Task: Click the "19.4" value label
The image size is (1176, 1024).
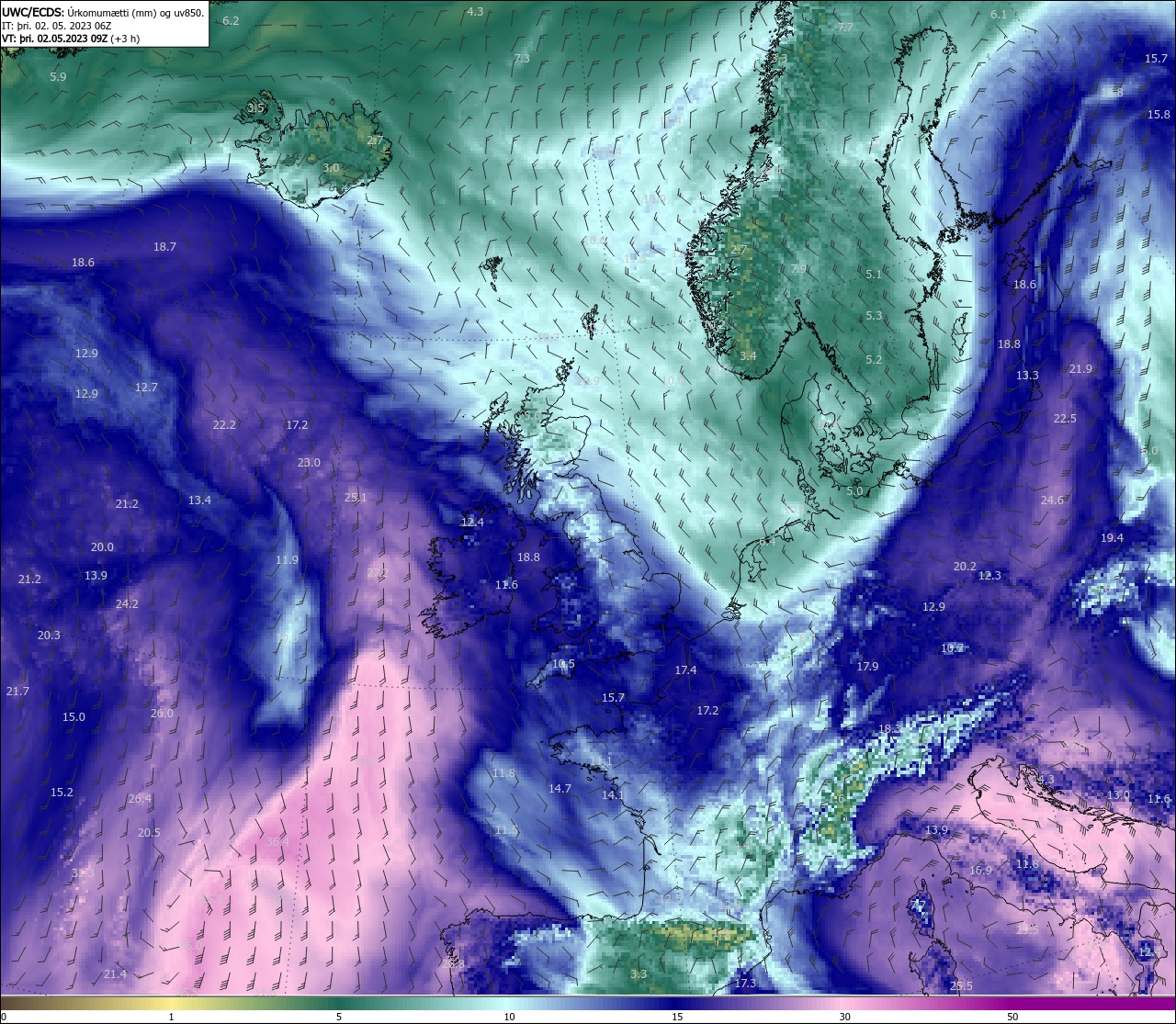Action: point(1112,538)
